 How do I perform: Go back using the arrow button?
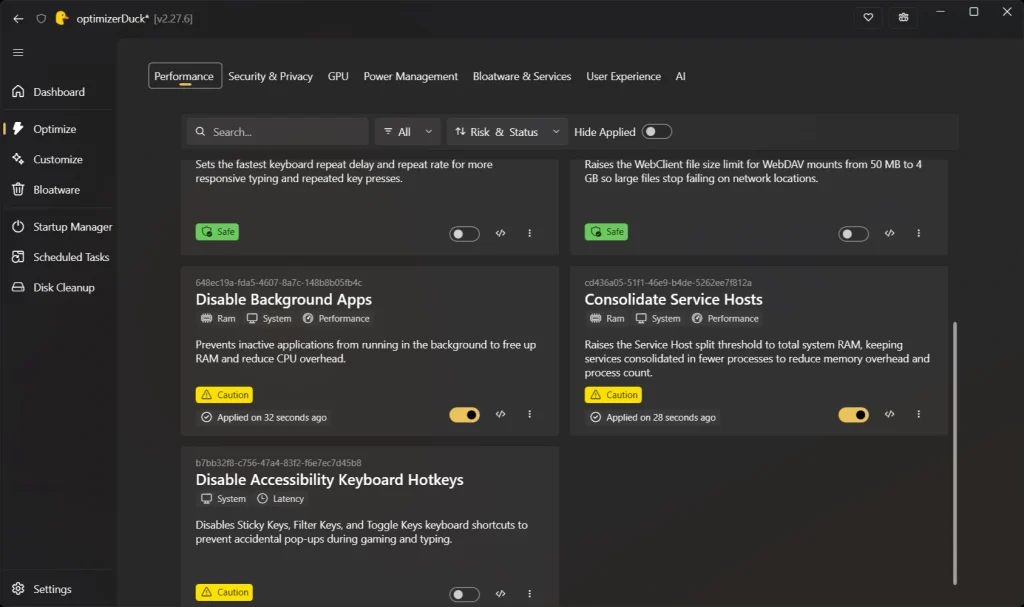coord(18,18)
